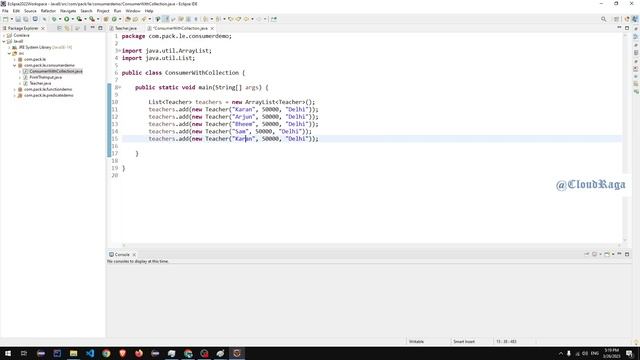Open the Project menu
The width and height of the screenshot is (640, 360).
[x=103, y=11]
